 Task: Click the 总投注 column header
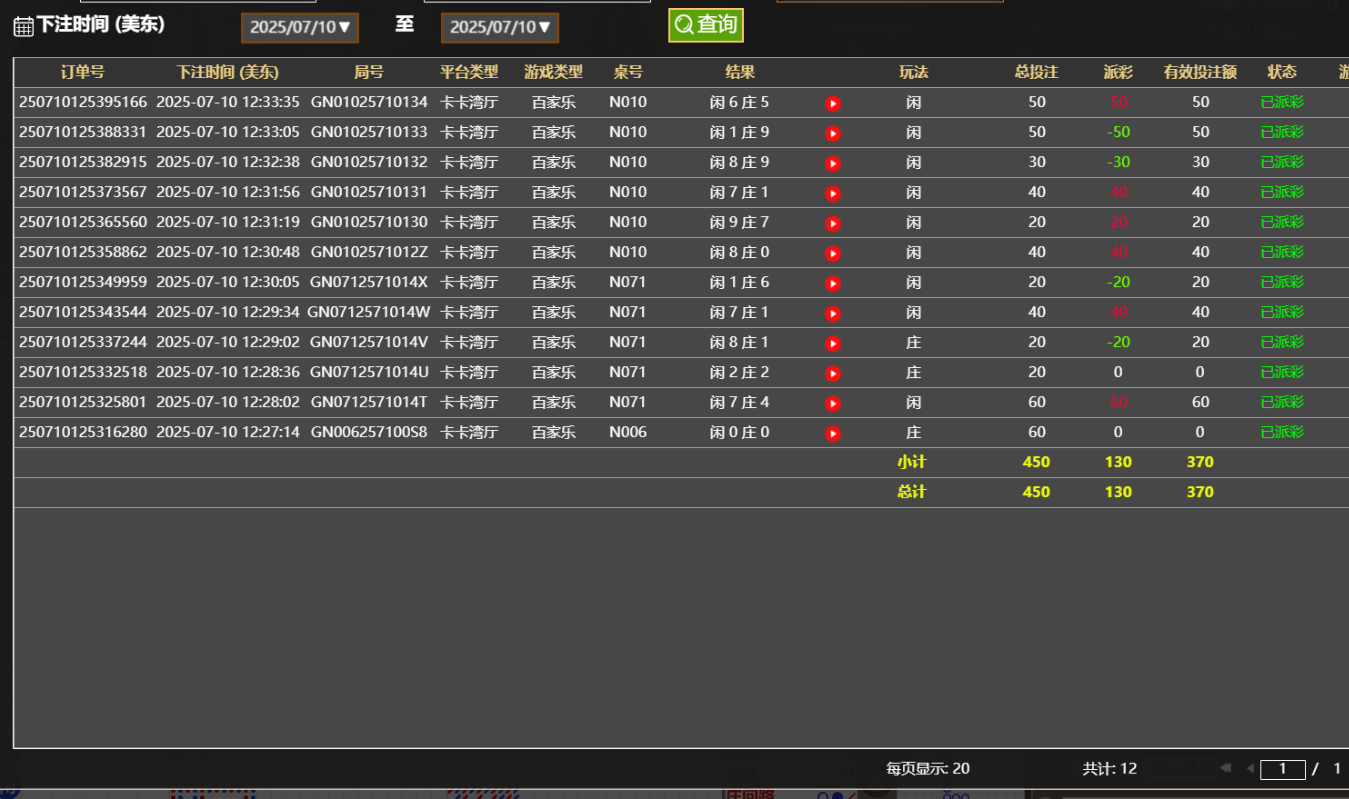pyautogui.click(x=1036, y=72)
